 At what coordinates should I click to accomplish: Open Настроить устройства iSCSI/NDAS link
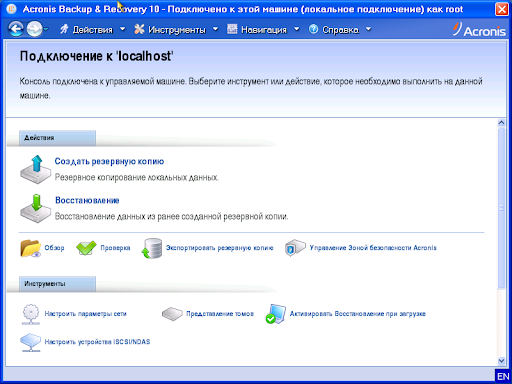pos(97,342)
